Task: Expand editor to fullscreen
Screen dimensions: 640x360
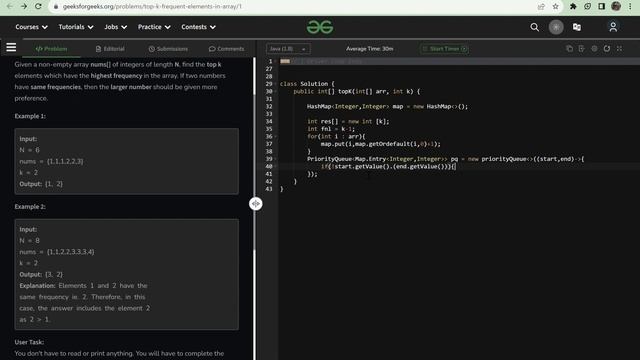Action: 620,49
